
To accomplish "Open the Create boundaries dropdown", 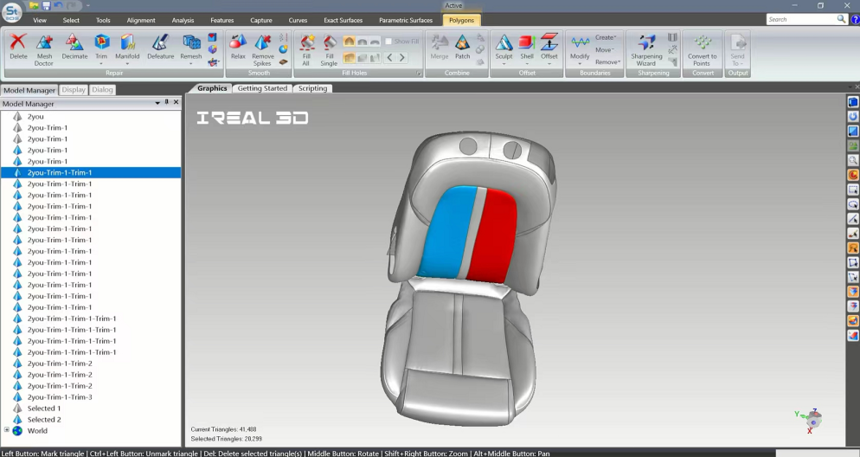I will tap(606, 37).
